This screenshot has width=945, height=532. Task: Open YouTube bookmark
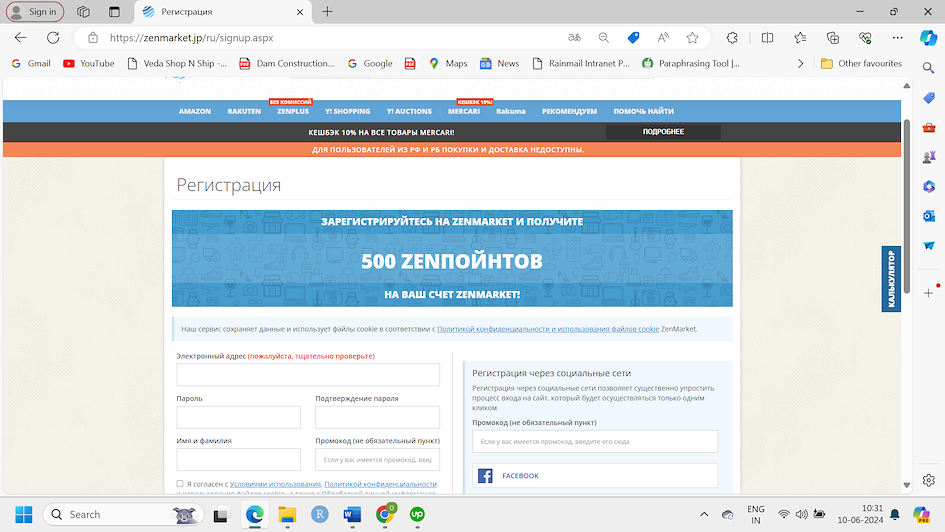click(x=89, y=63)
